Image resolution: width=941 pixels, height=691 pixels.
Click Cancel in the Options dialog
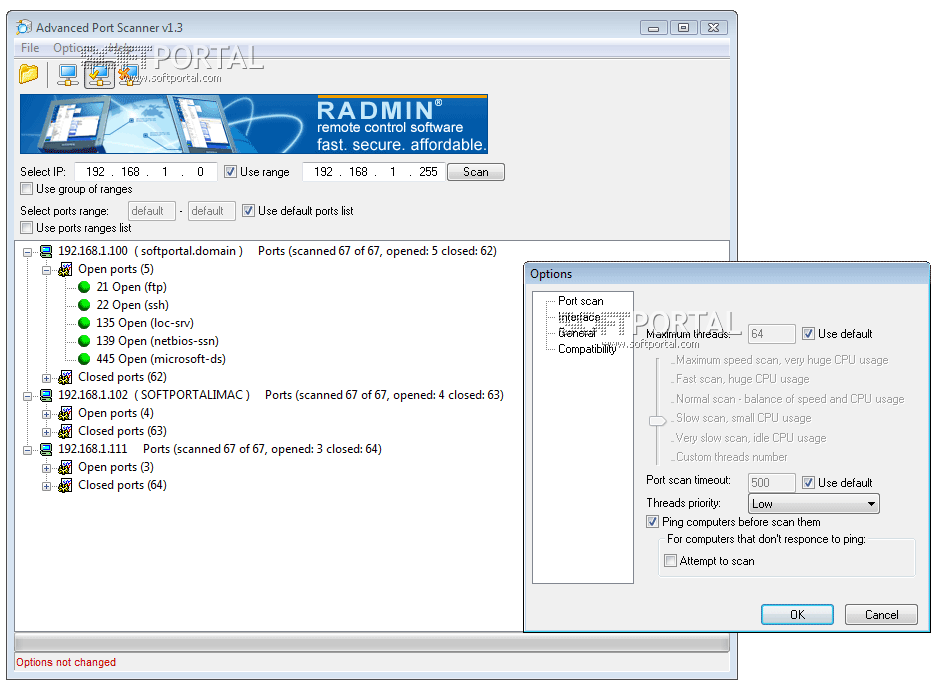(881, 614)
